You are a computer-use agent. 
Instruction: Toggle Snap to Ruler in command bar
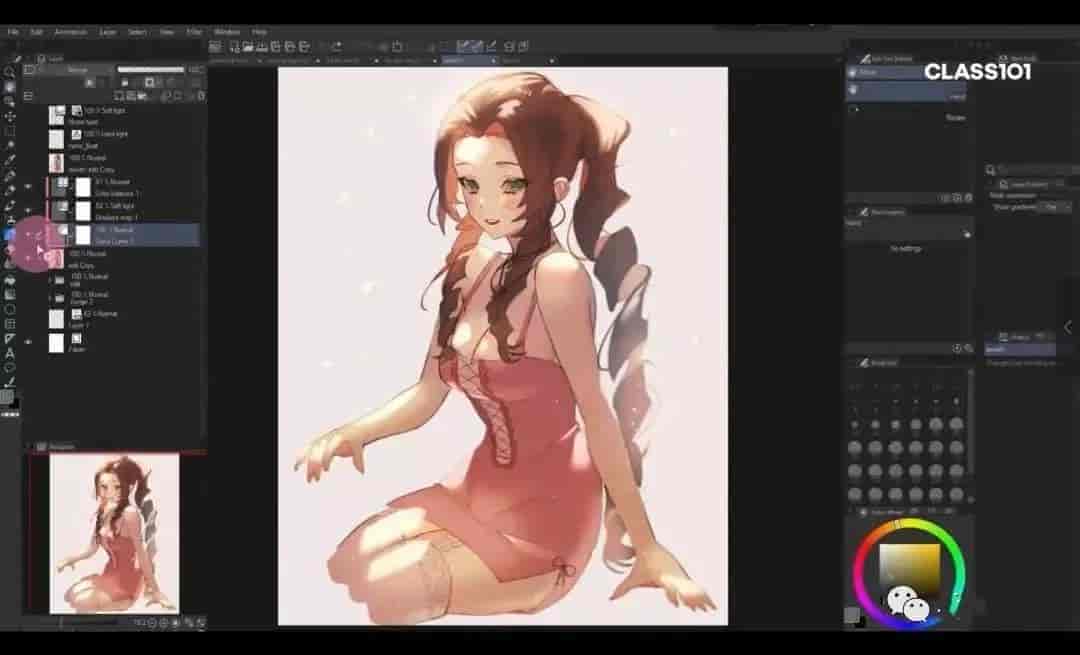tap(463, 46)
